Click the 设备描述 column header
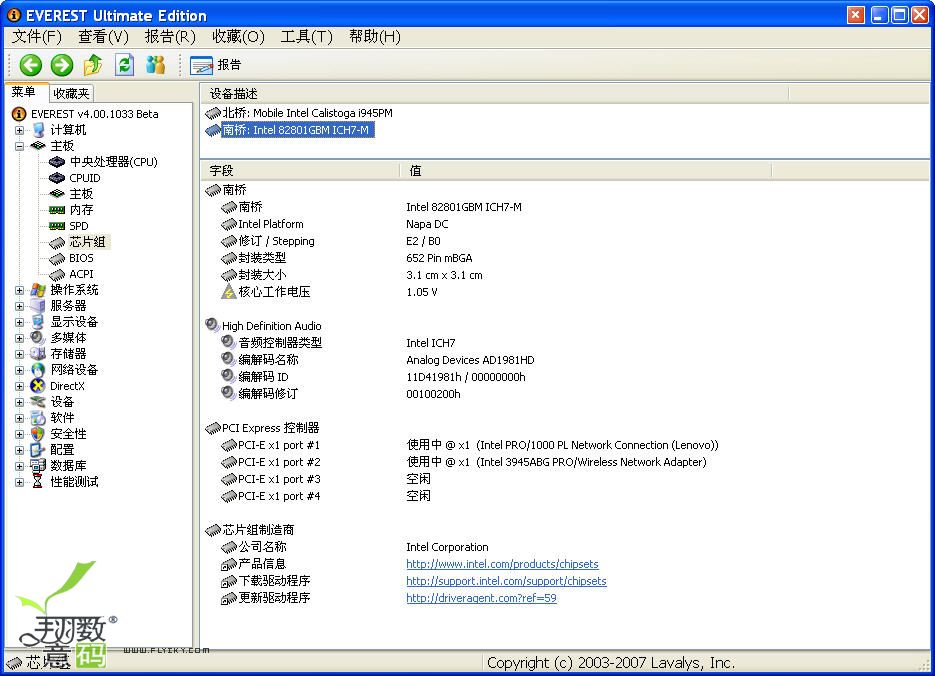Image resolution: width=935 pixels, height=676 pixels. (494, 94)
